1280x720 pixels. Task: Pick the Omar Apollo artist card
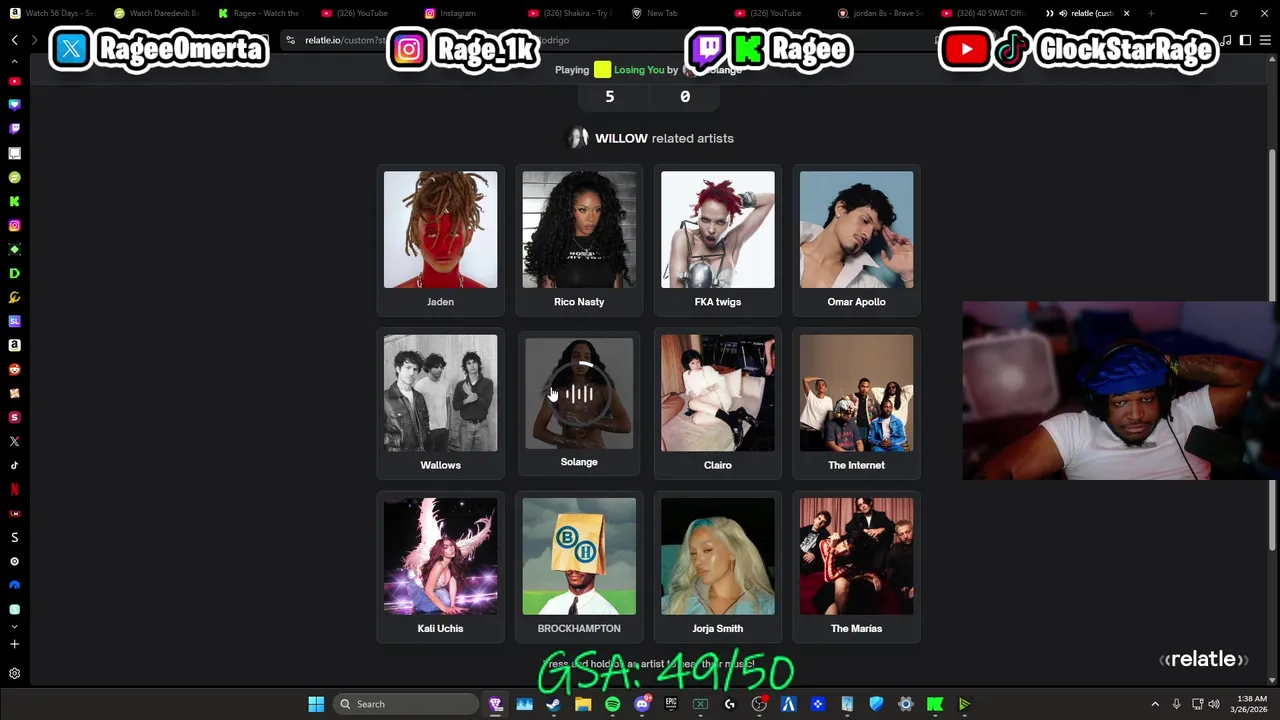coord(856,240)
